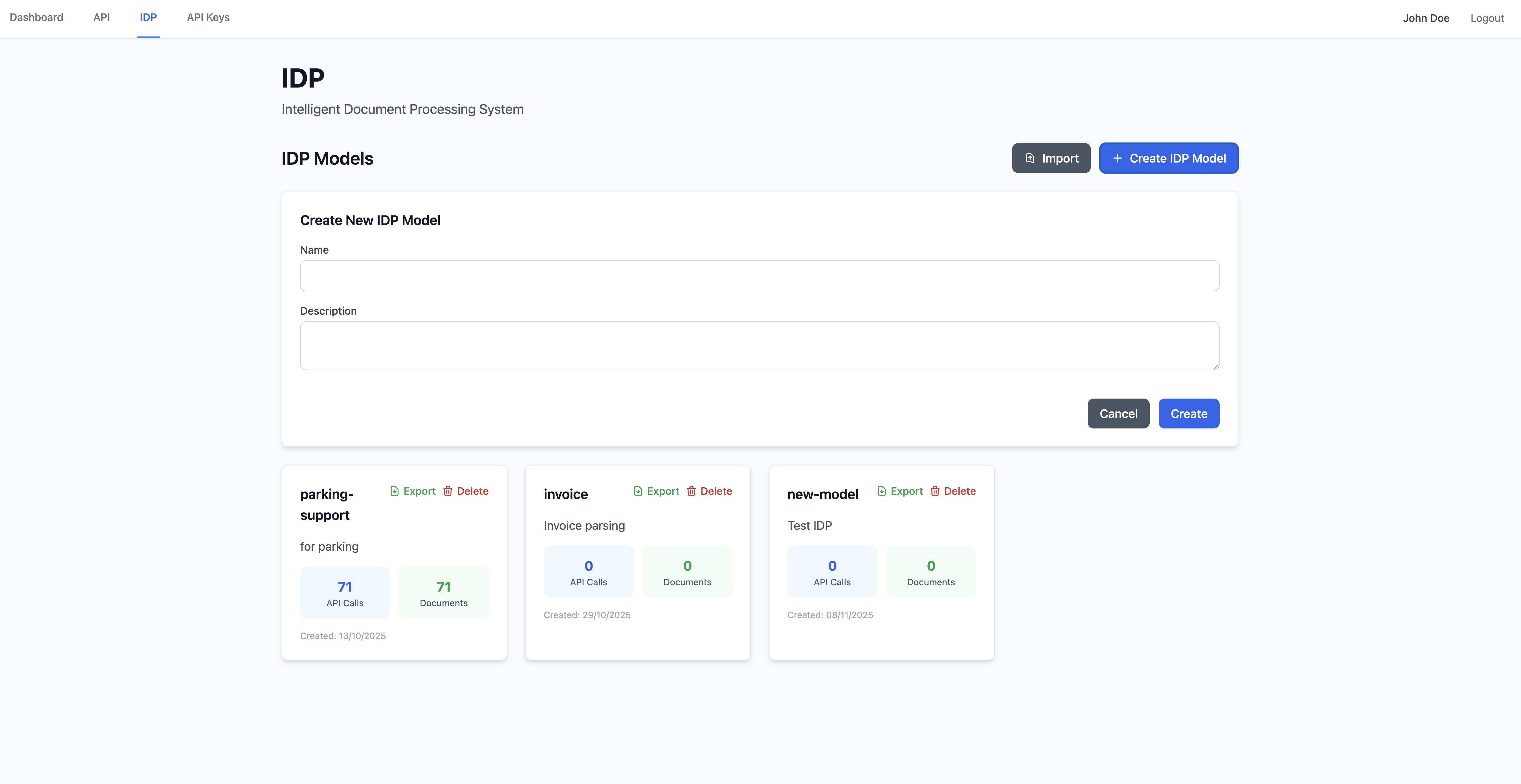
Task: Click the Import file icon
Action: coord(1030,158)
